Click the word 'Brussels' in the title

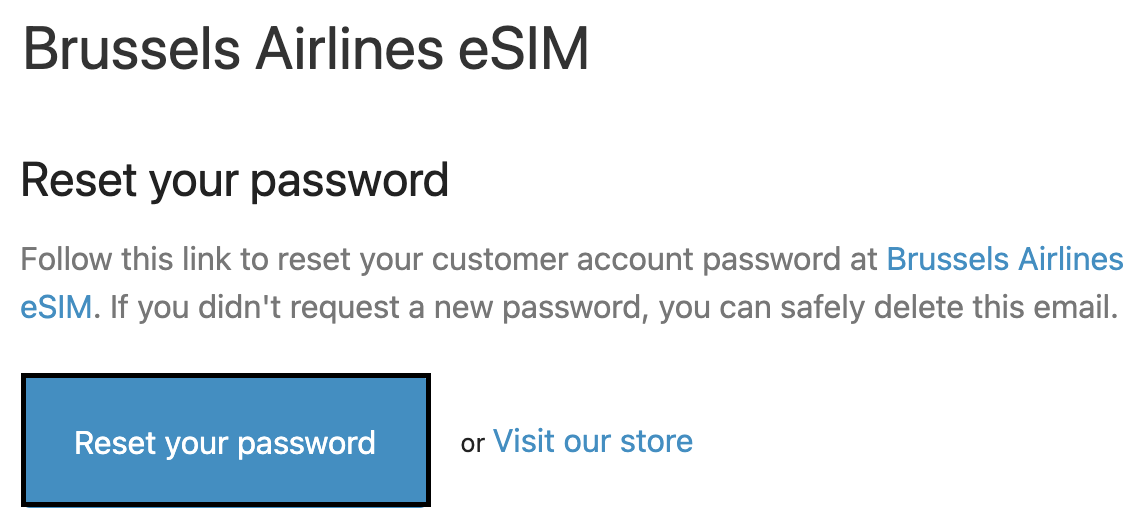(x=130, y=50)
